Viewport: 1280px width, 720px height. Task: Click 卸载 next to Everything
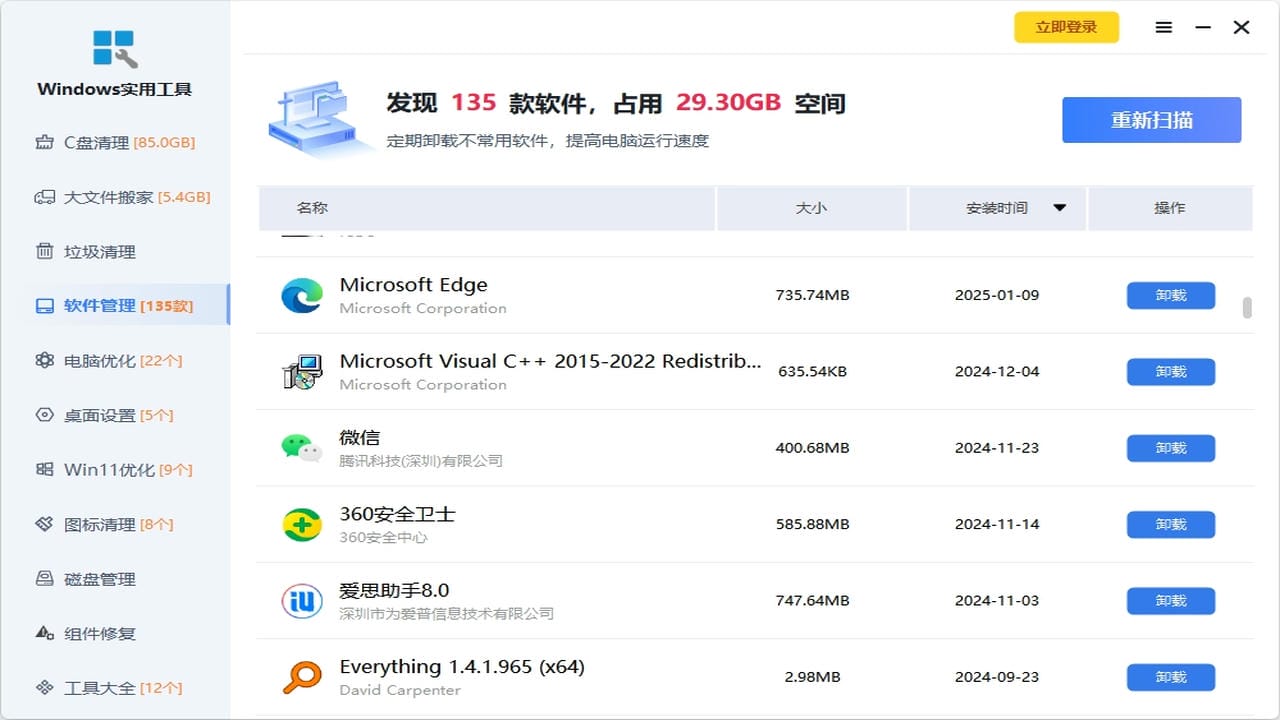pyautogui.click(x=1170, y=677)
